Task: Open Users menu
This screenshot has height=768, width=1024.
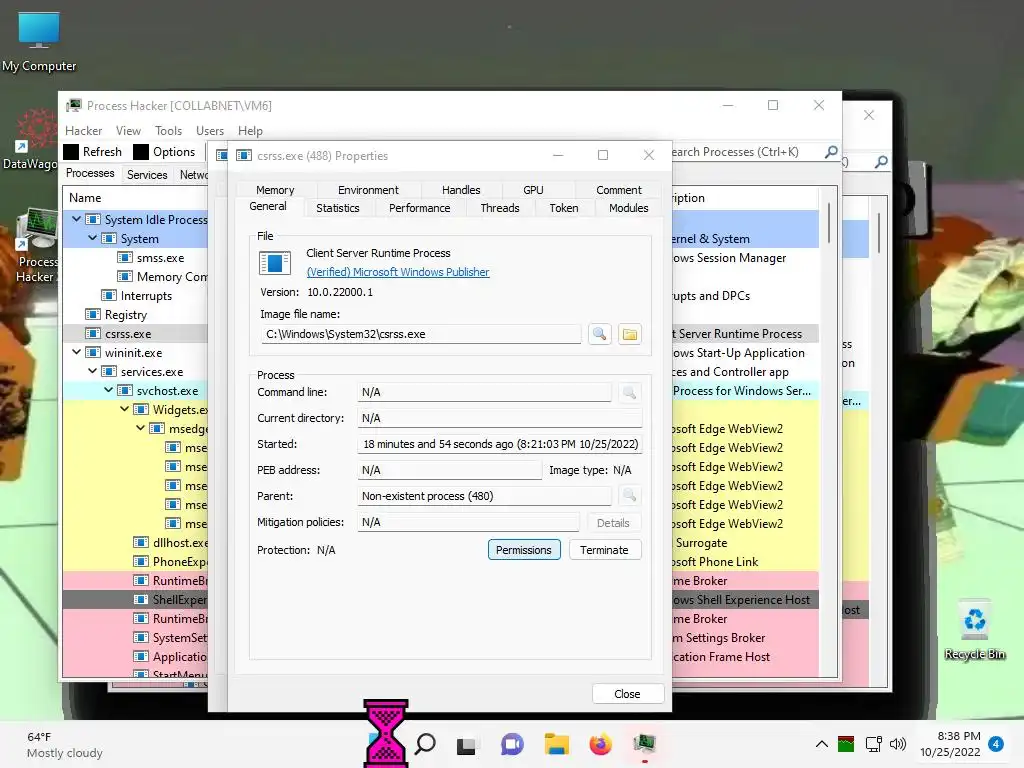Action: (210, 131)
